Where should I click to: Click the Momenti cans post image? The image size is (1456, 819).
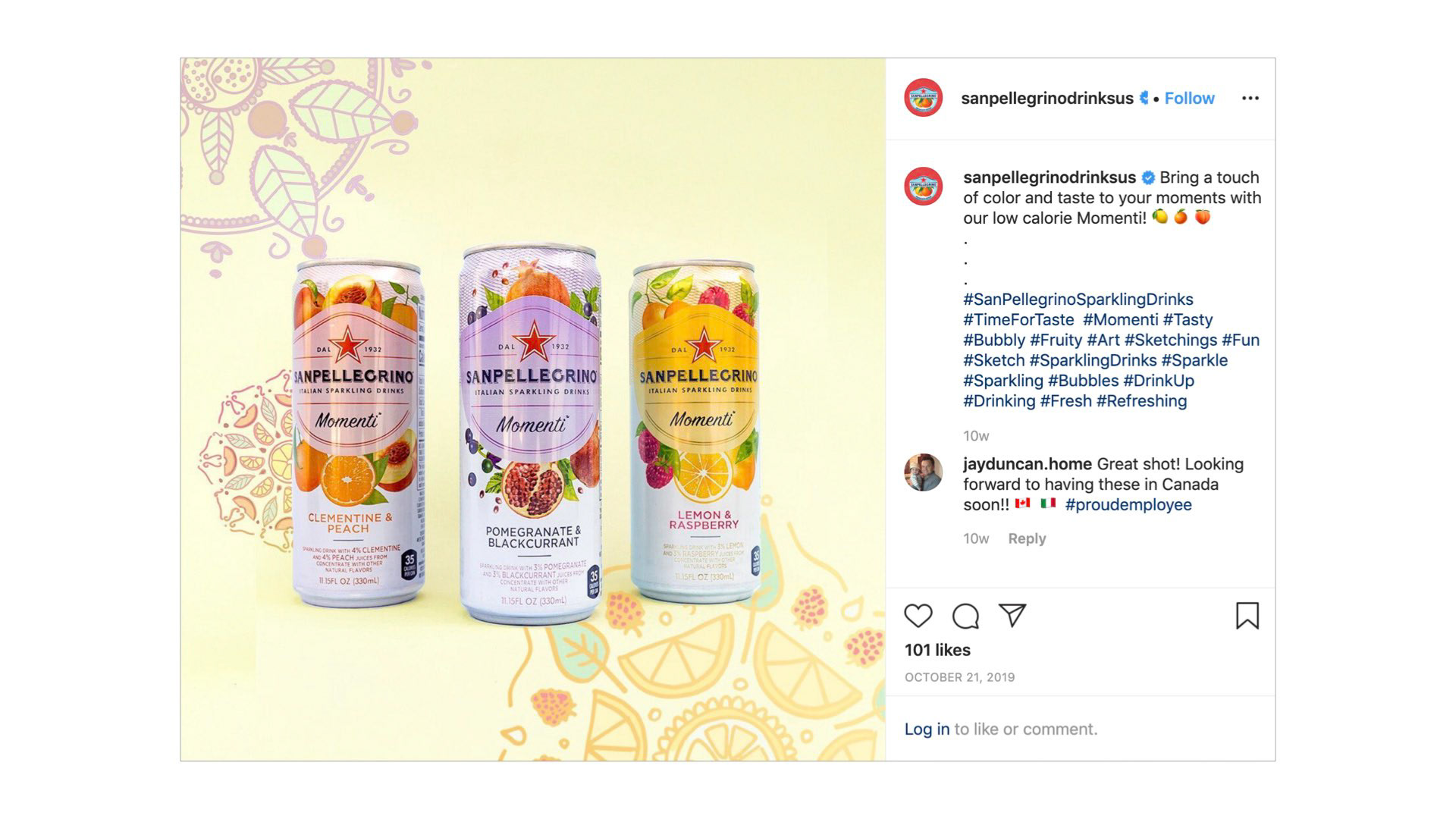(532, 409)
